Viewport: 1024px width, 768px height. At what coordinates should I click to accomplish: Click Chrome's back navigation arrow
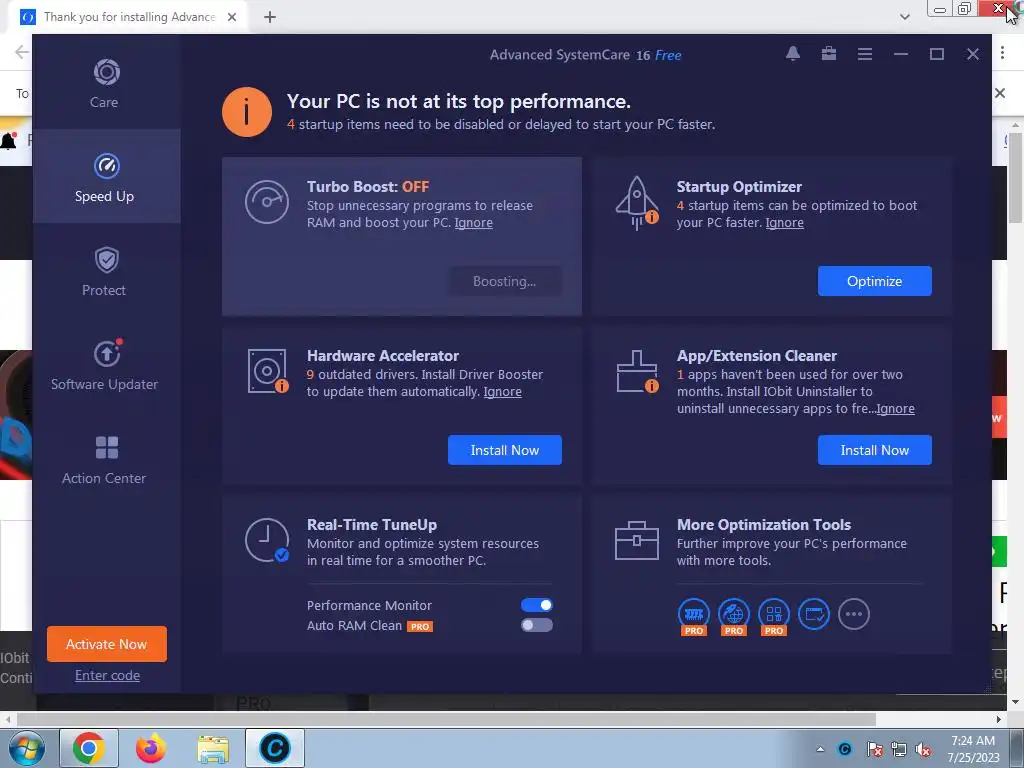click(22, 52)
